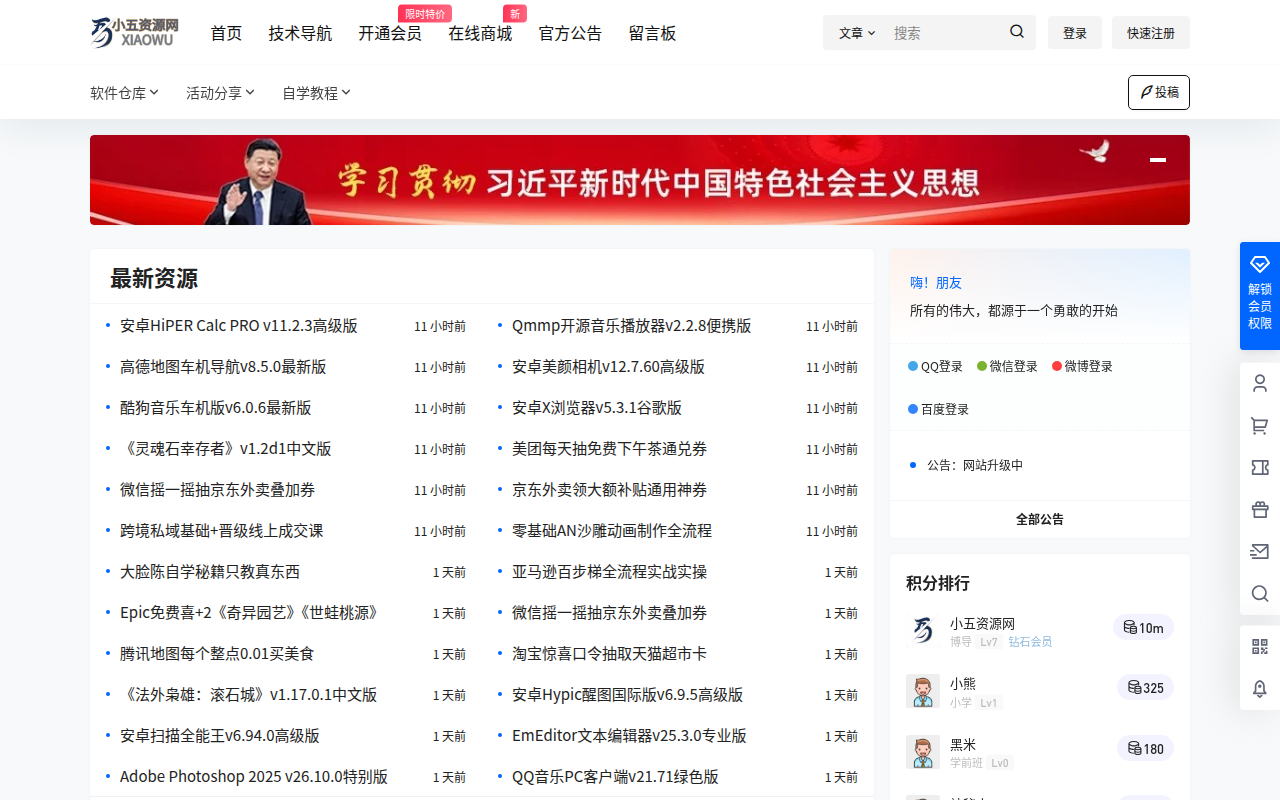1280x800 pixels.
Task: Open 京东外卖领大额补贴通用神券
Action: [610, 490]
